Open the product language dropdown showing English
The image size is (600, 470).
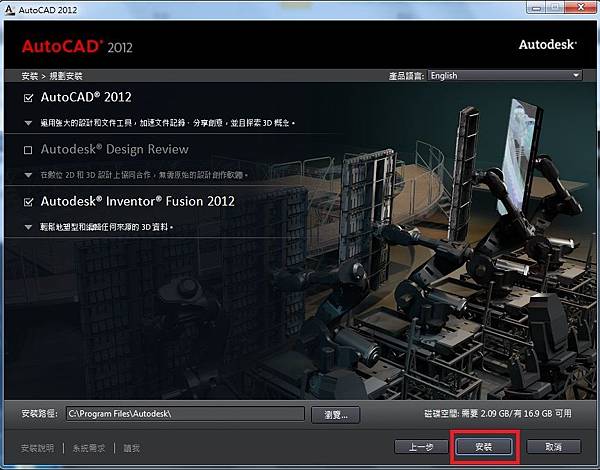(x=505, y=75)
